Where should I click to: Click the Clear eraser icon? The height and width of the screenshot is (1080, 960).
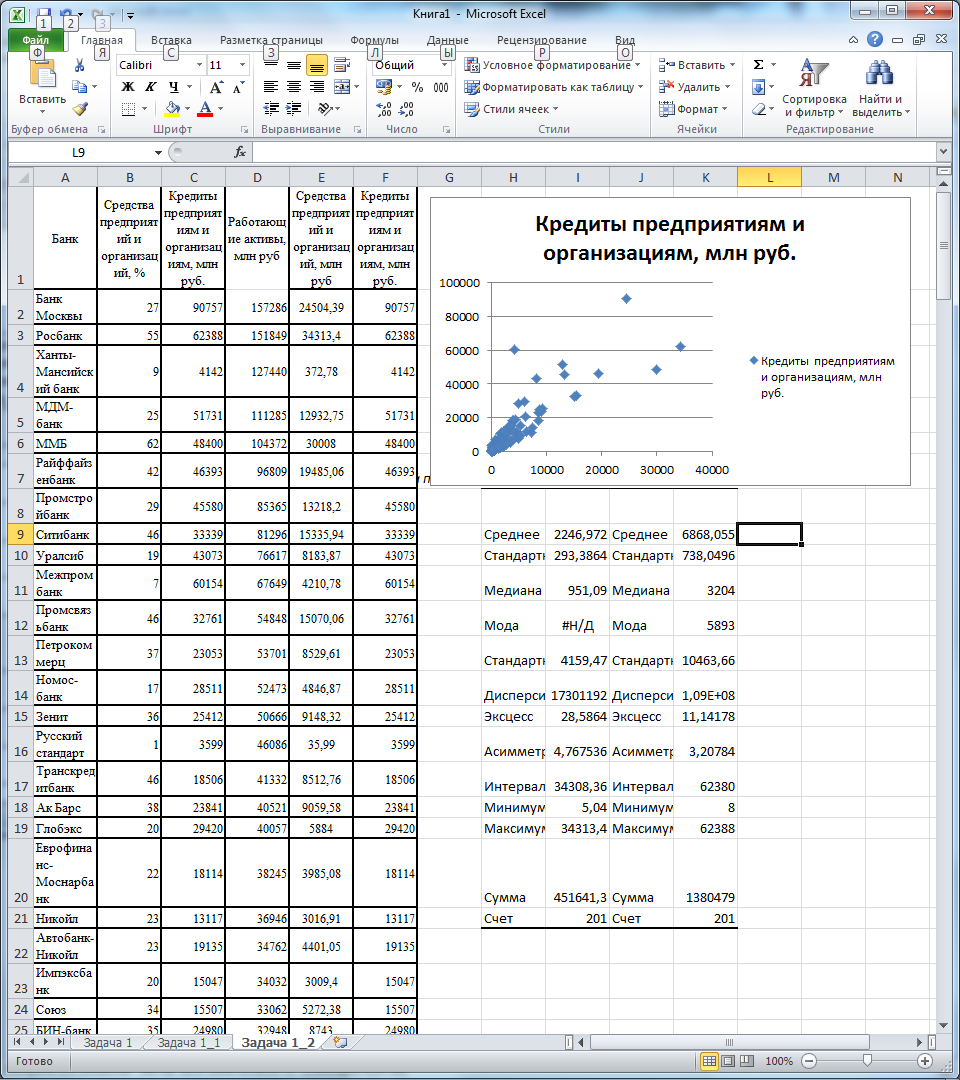759,109
